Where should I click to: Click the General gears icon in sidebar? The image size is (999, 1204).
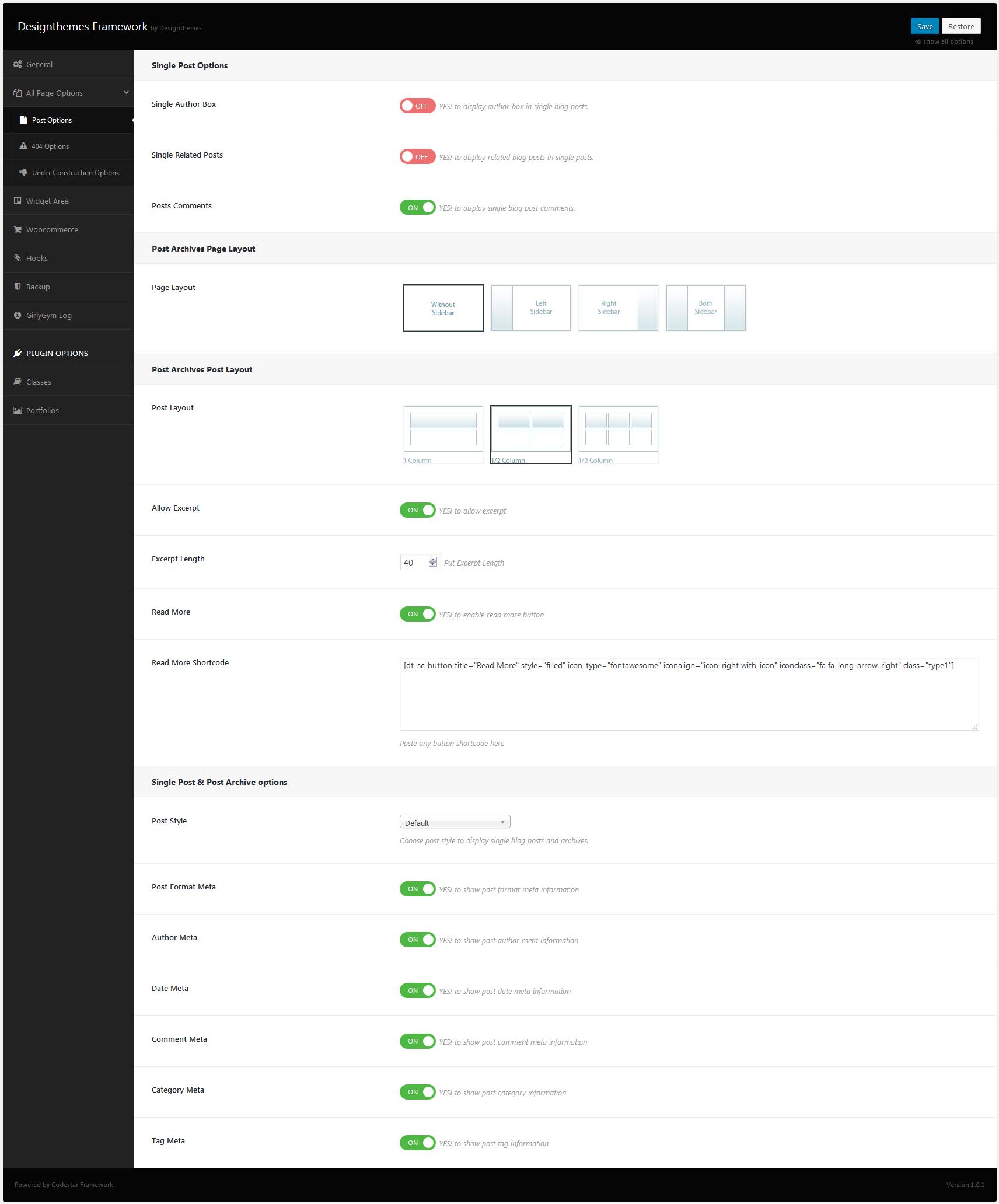pos(18,64)
